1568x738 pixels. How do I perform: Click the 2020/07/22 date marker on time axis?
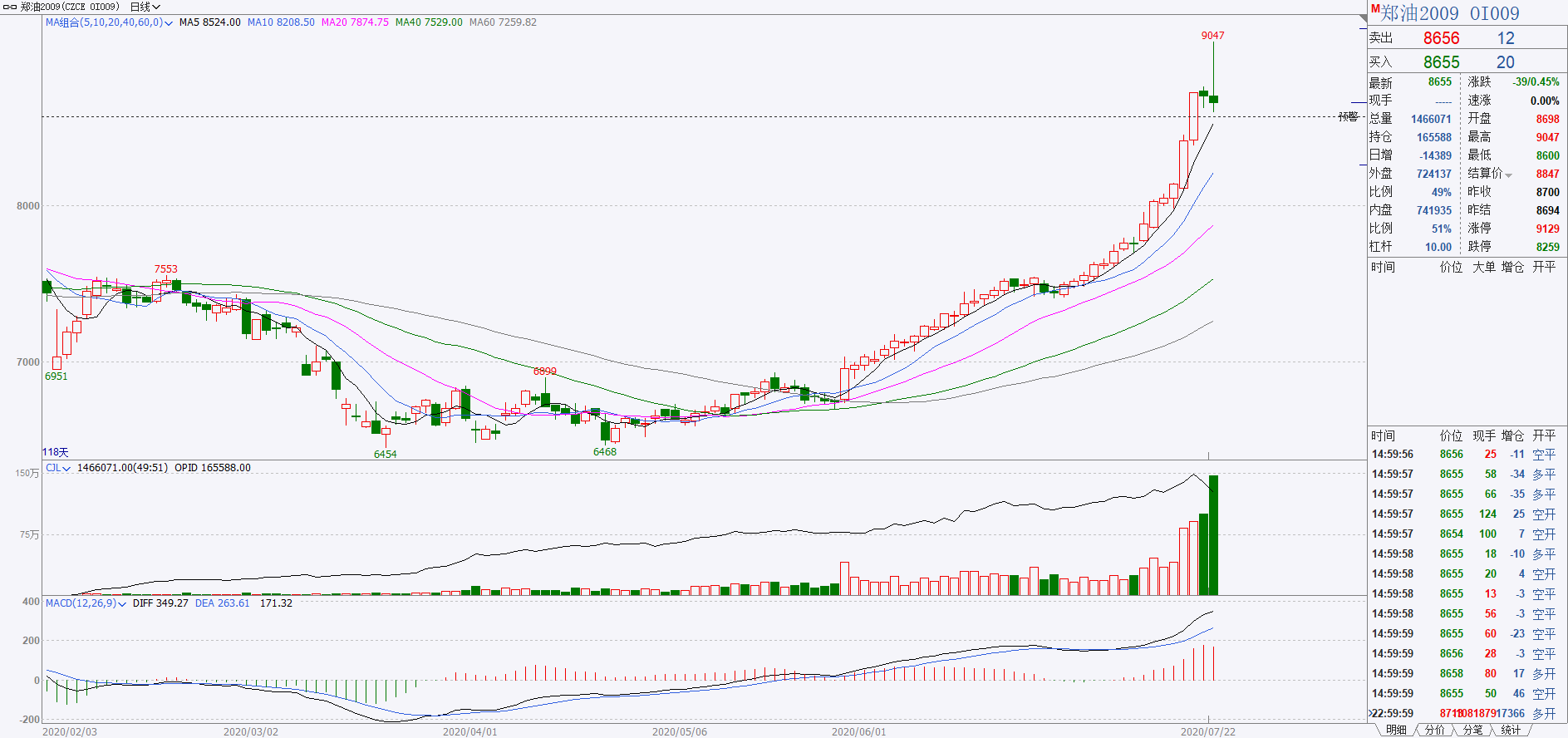(x=1207, y=732)
